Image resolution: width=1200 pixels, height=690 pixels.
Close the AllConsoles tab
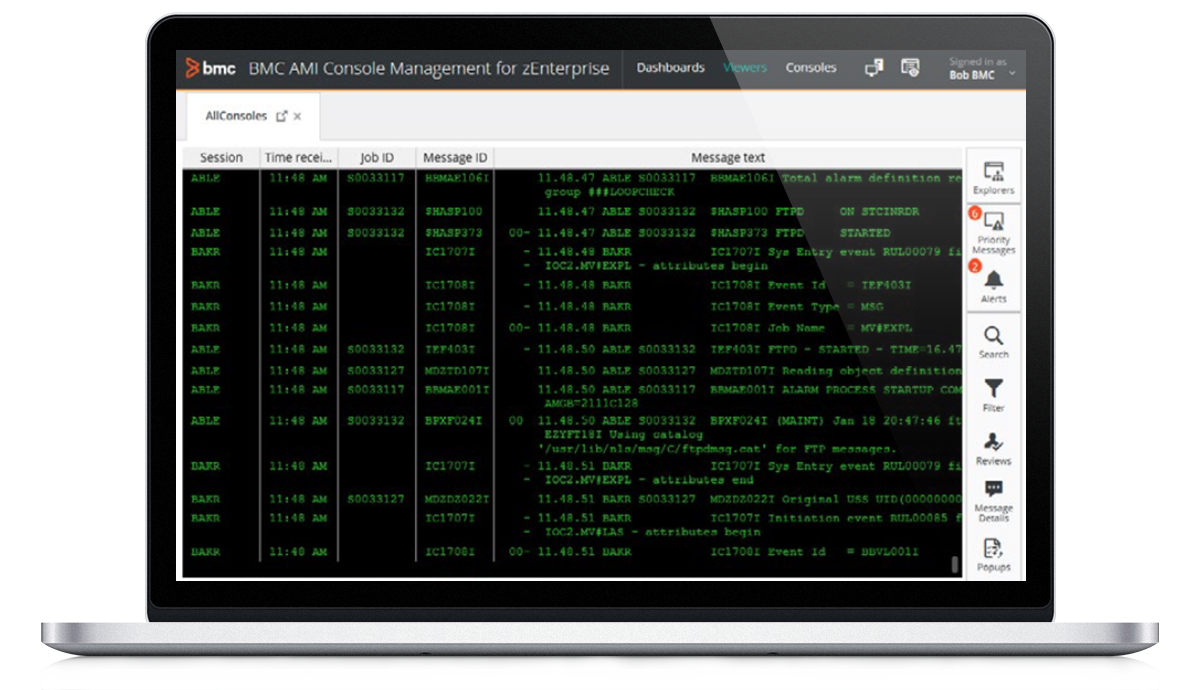[x=297, y=116]
